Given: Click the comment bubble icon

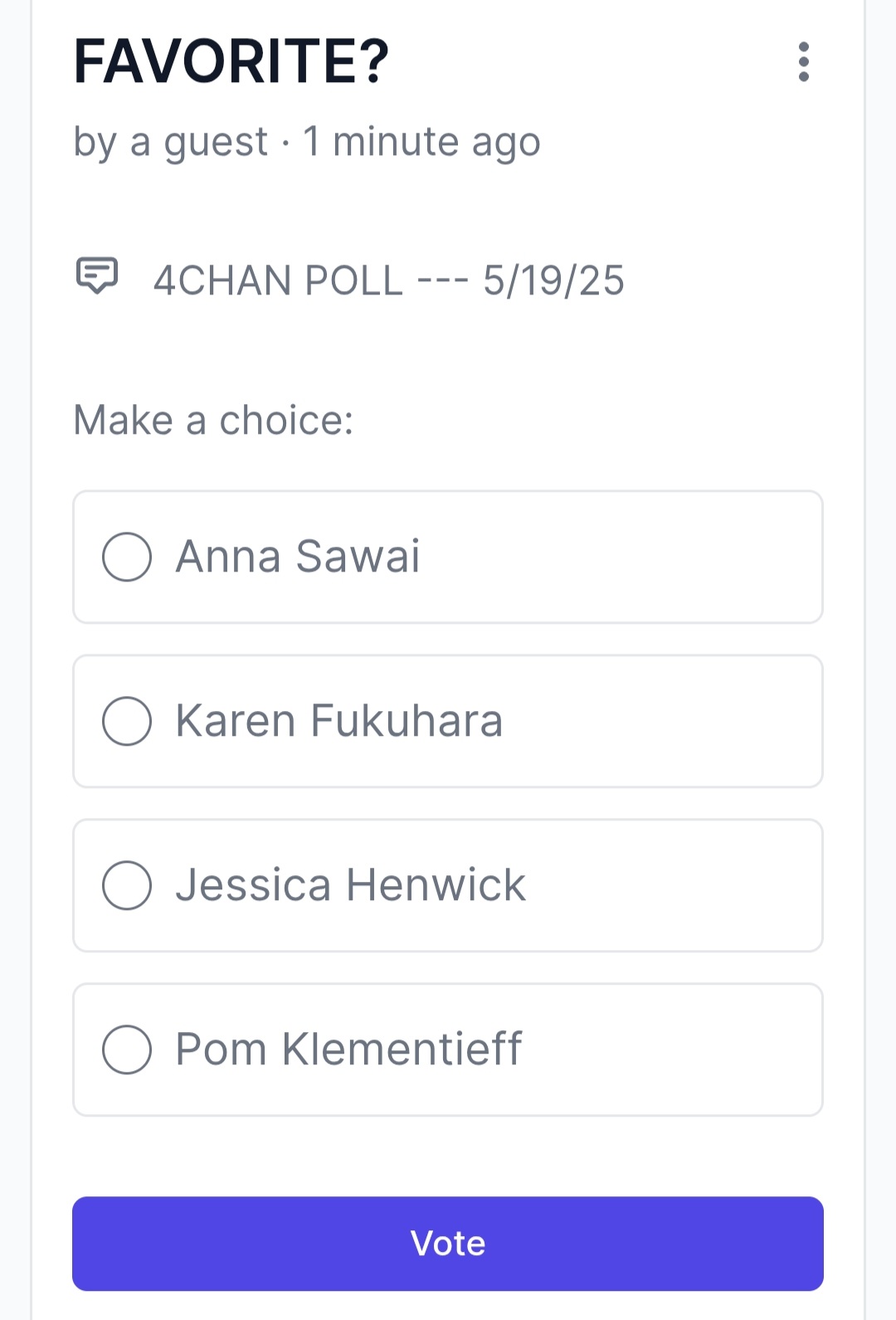Looking at the screenshot, I should [x=97, y=275].
